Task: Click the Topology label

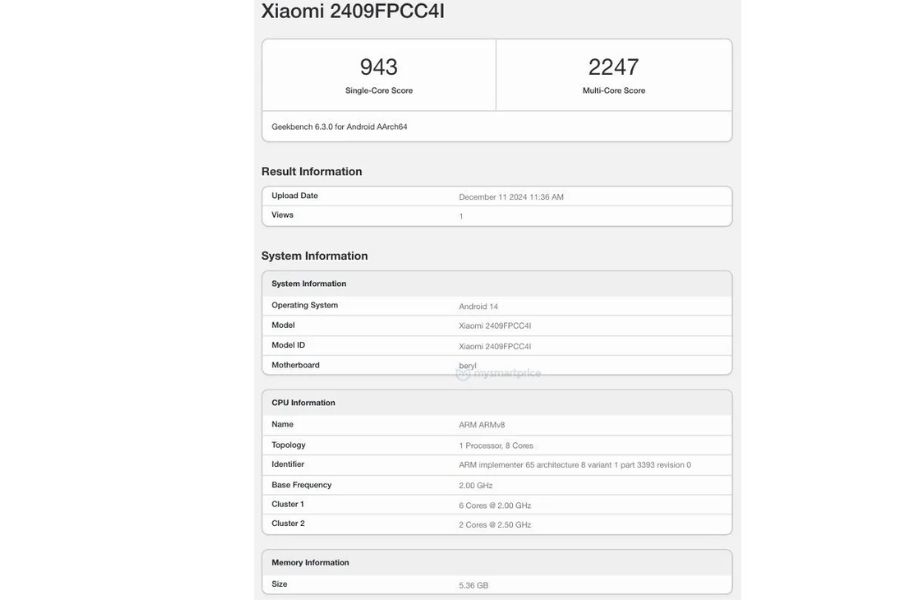Action: tap(289, 445)
